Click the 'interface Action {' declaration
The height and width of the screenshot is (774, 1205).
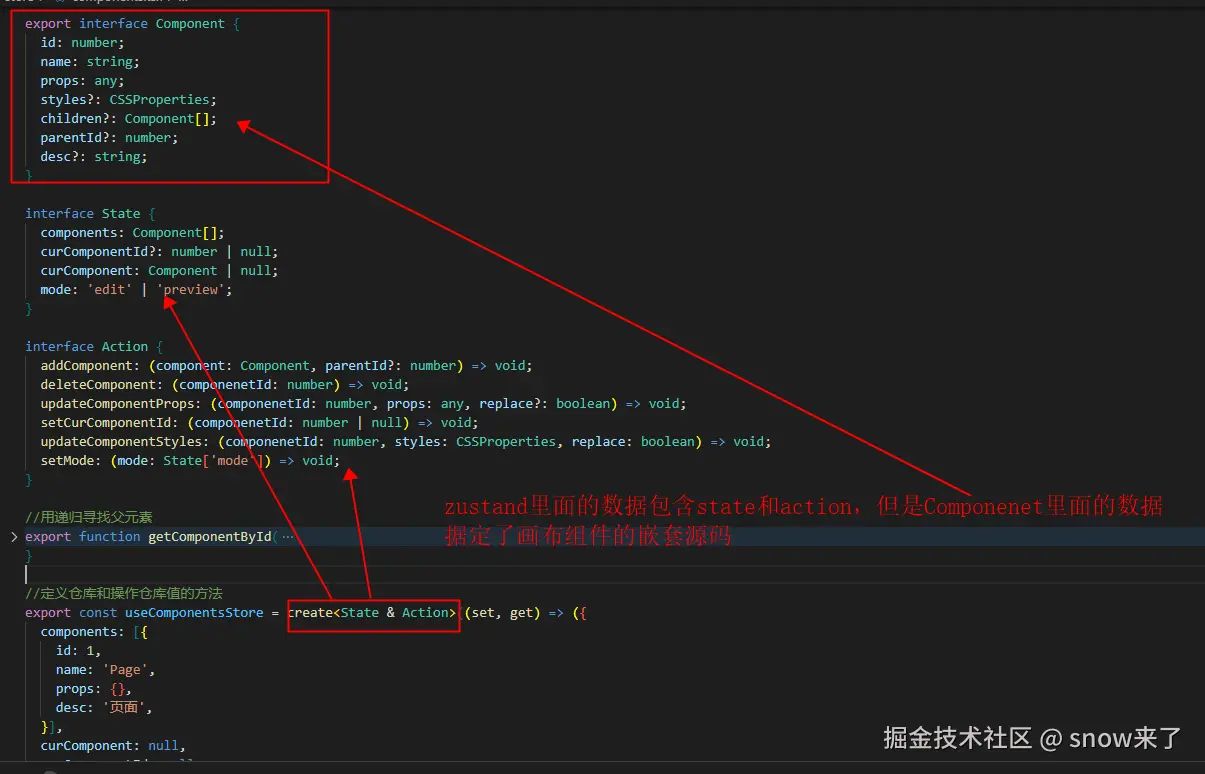[94, 347]
